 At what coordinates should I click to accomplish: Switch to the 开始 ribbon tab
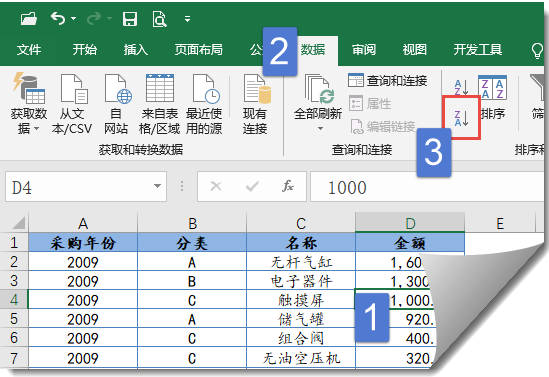point(84,50)
